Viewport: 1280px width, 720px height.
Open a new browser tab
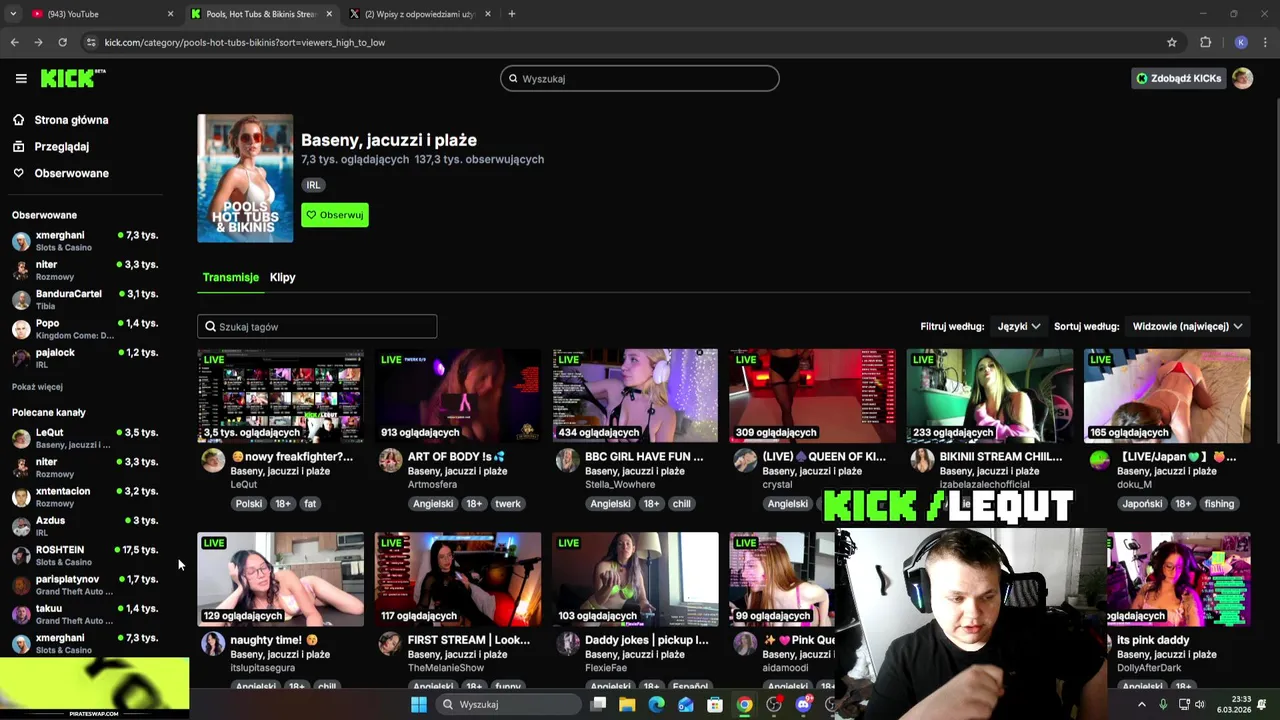click(511, 14)
